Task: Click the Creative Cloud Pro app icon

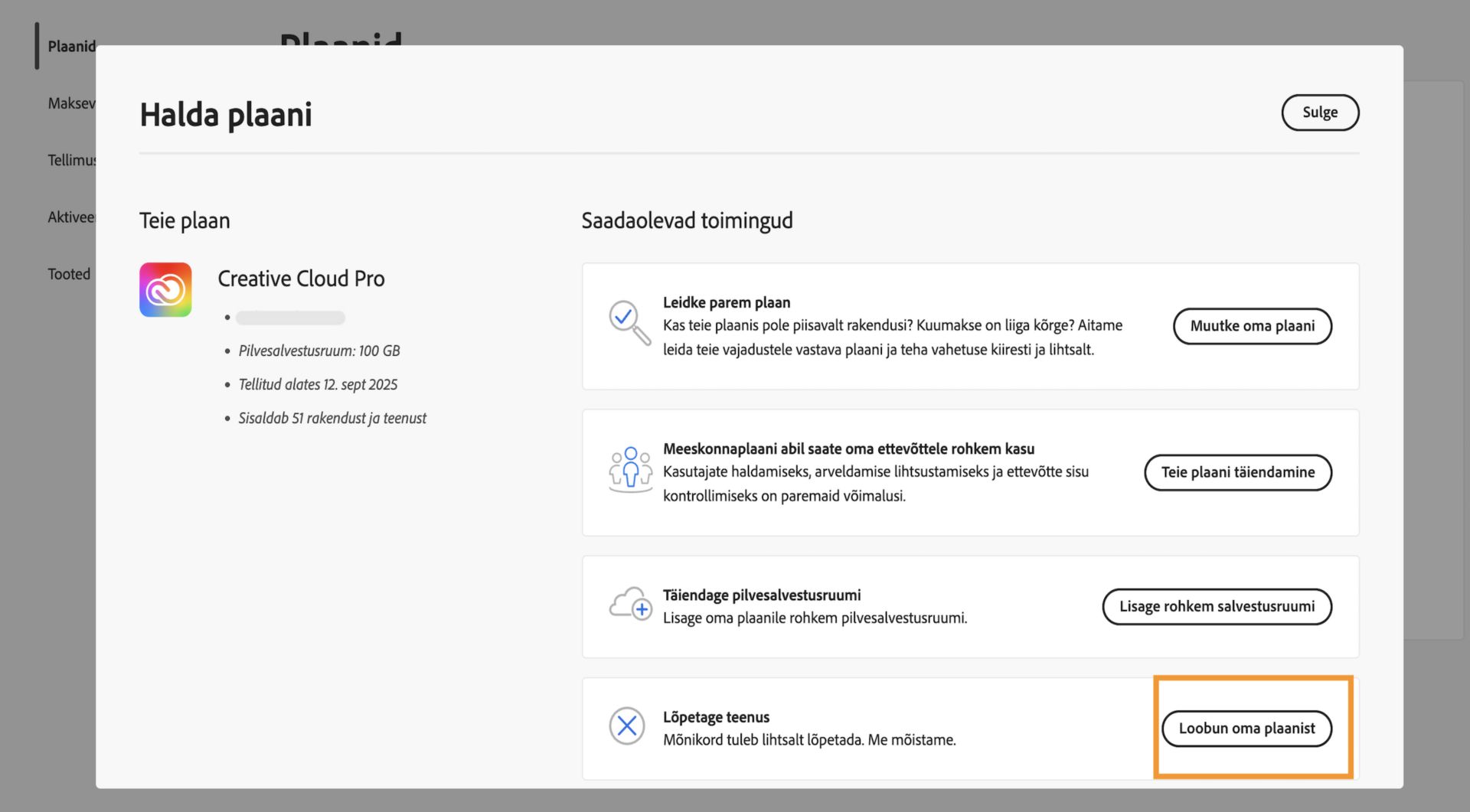Action: (x=165, y=289)
